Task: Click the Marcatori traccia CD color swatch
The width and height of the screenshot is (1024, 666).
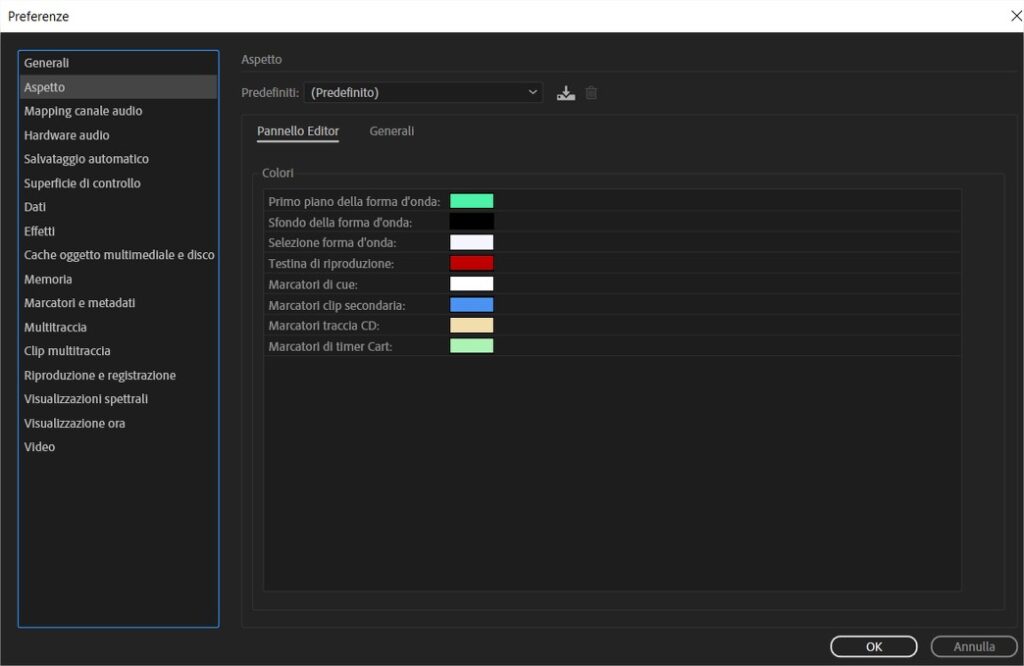Action: click(x=471, y=326)
